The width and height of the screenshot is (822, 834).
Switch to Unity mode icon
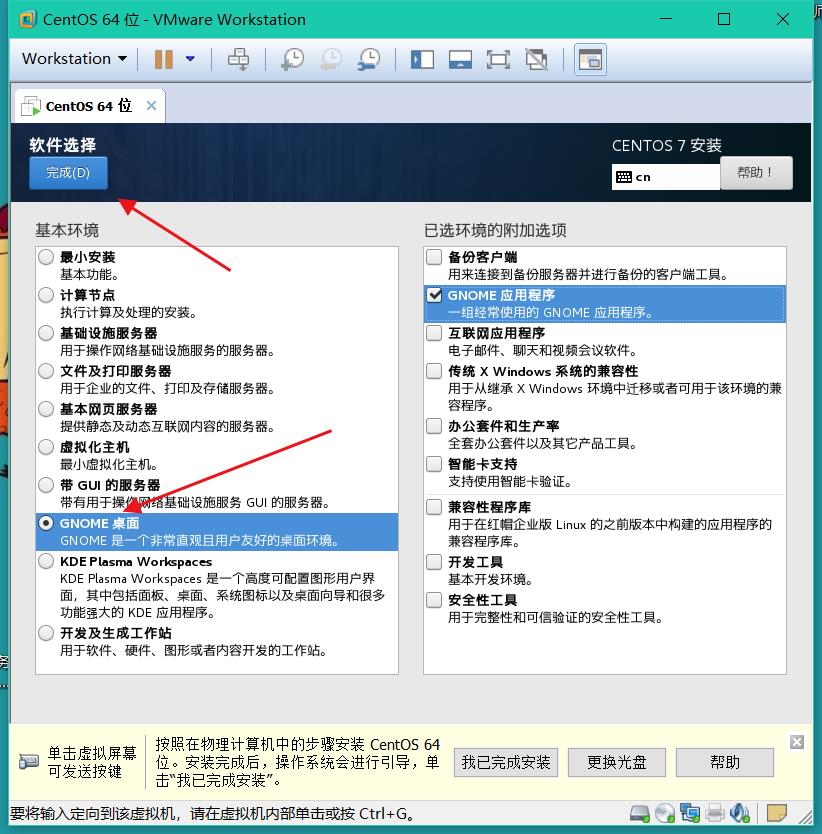point(536,59)
